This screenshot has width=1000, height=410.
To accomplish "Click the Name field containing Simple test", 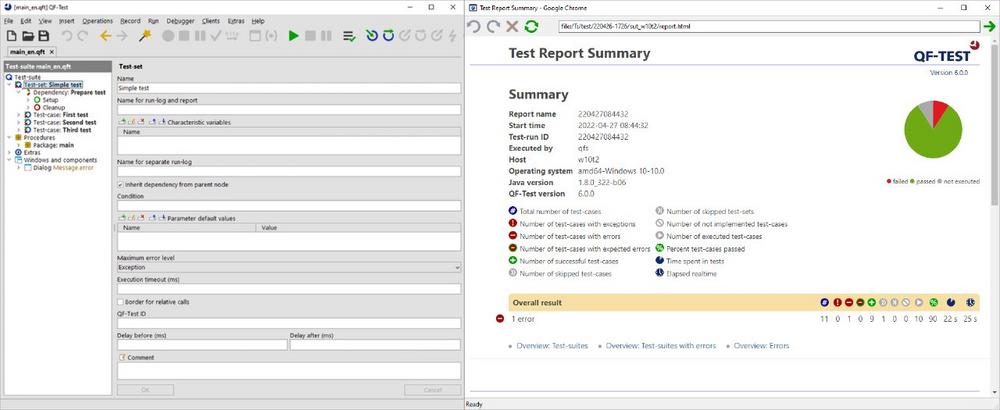I will (288, 88).
